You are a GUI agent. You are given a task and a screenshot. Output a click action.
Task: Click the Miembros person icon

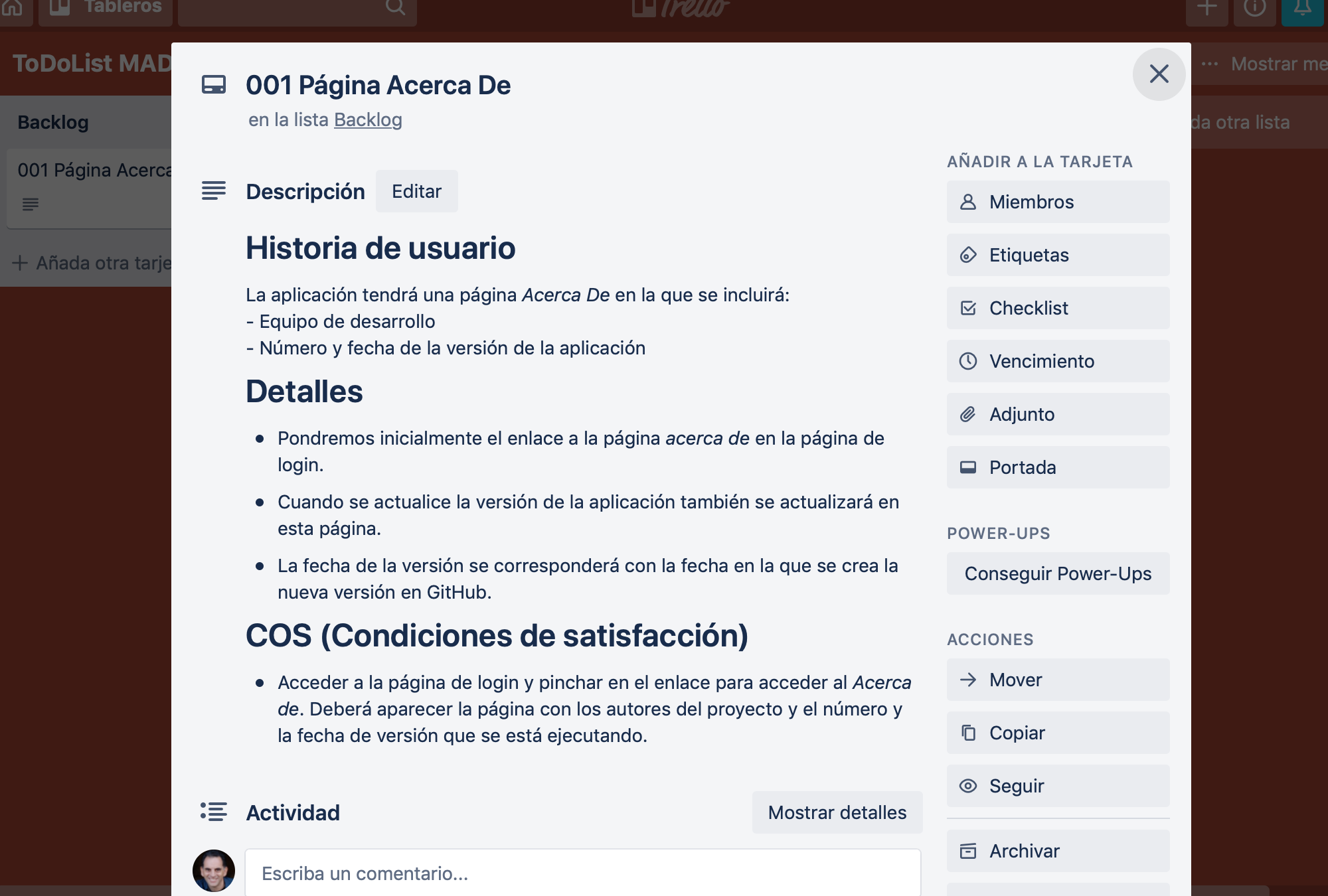tap(968, 202)
